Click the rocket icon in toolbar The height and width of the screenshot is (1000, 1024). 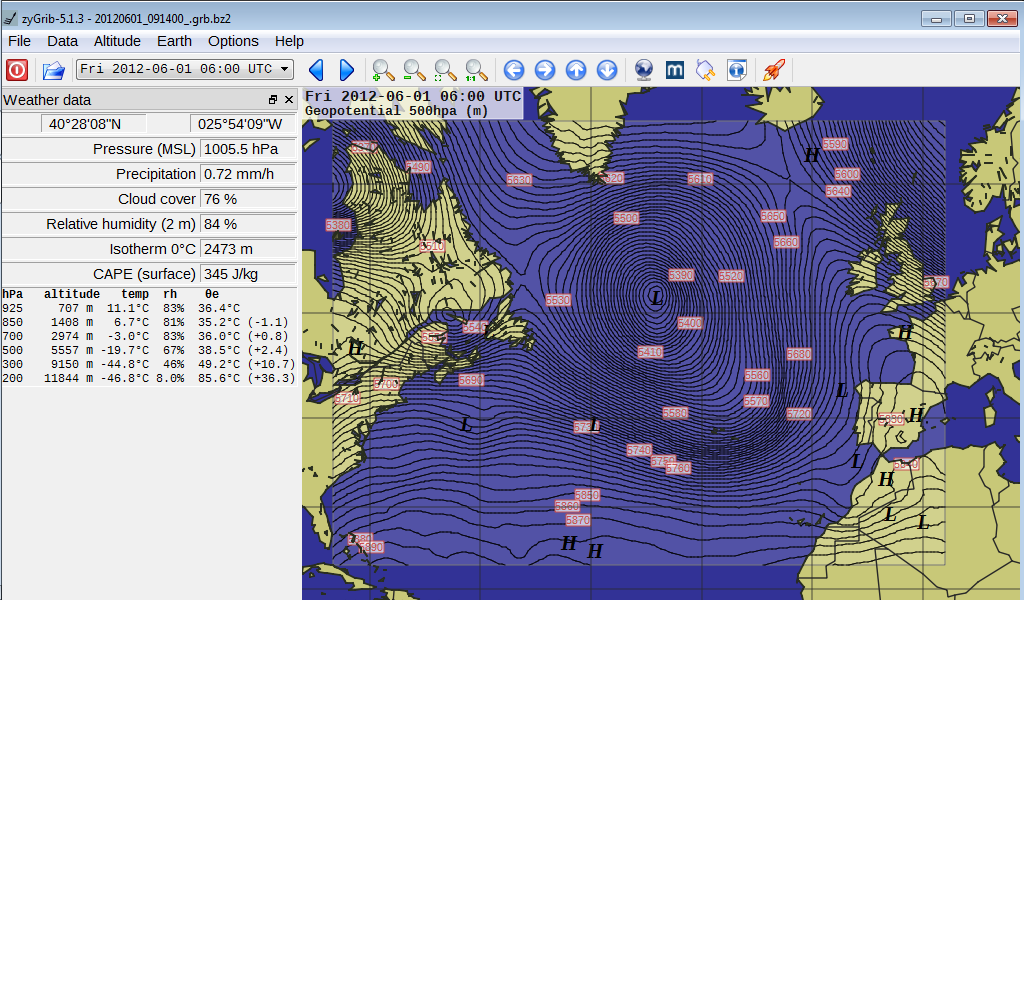(773, 70)
